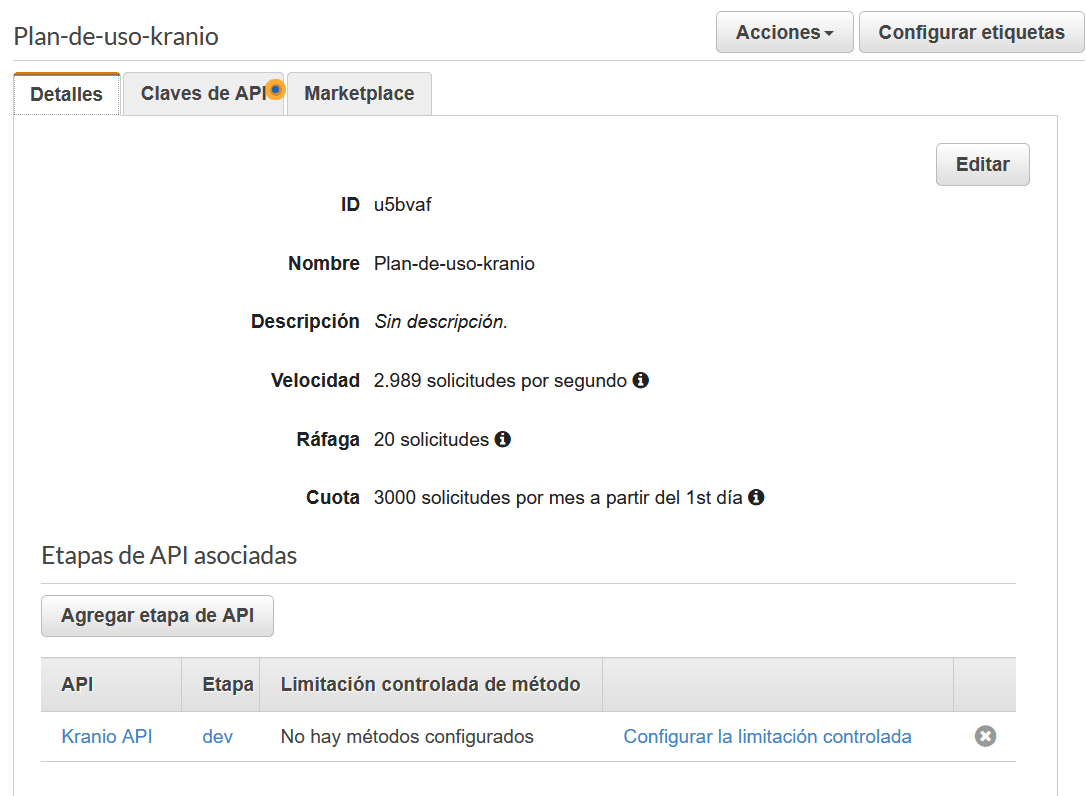
Task: Click the Configurar etiquetas button
Action: [971, 33]
